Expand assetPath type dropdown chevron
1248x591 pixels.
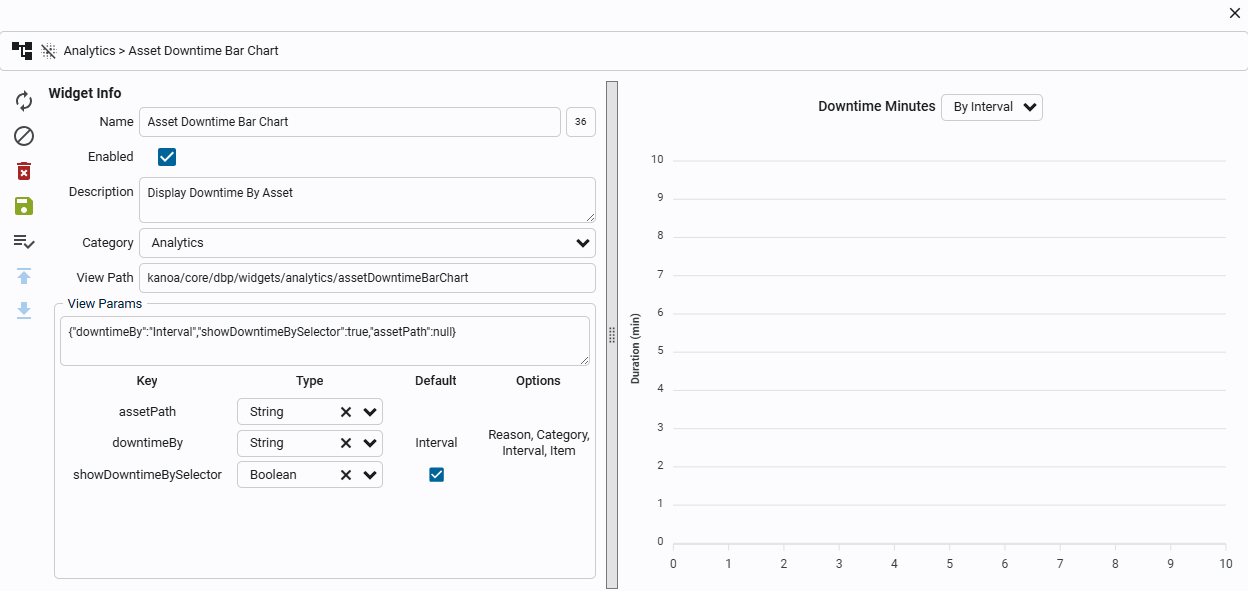click(x=370, y=412)
